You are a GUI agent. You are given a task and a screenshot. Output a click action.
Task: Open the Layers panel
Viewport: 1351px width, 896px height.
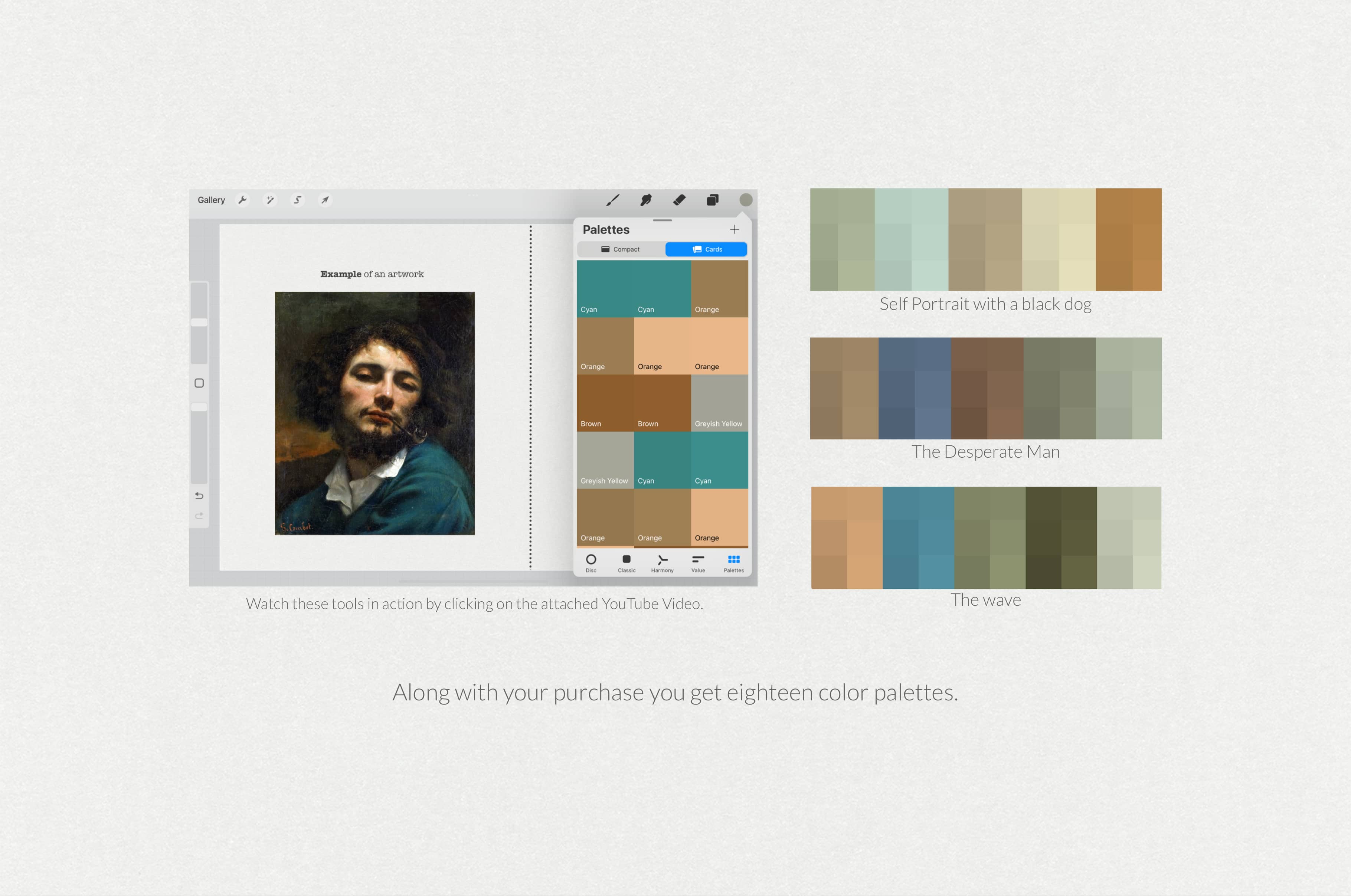click(712, 200)
